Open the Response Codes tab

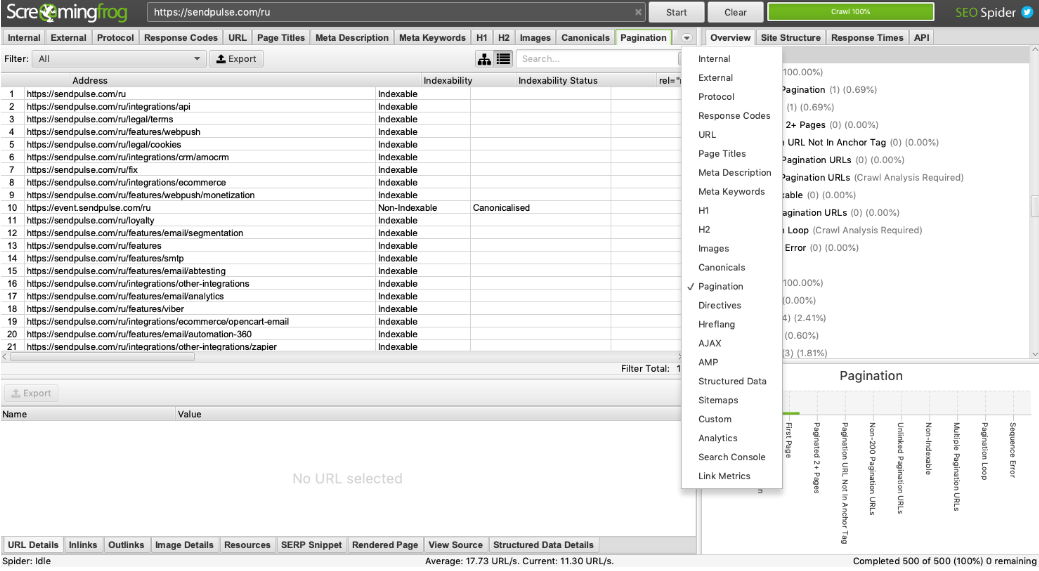[180, 38]
